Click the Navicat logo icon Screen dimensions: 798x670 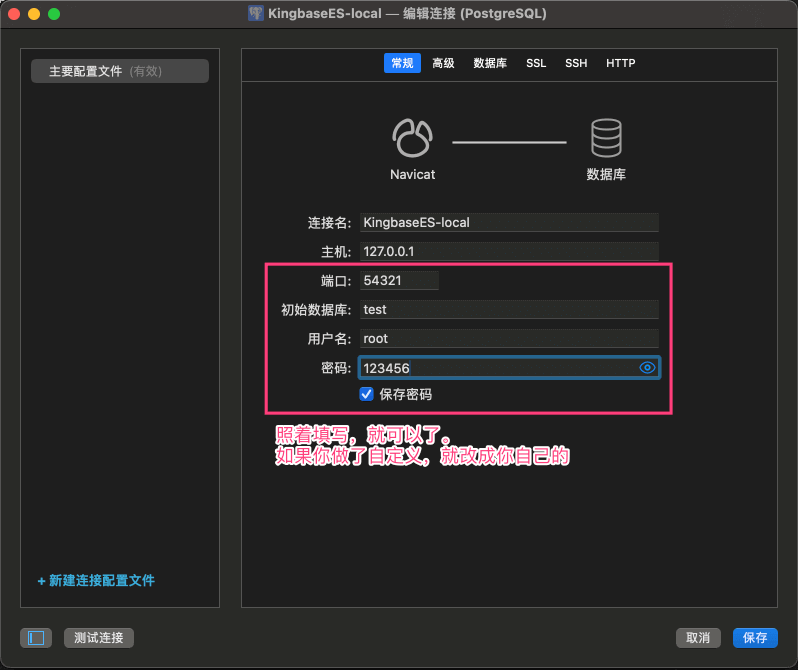click(412, 138)
